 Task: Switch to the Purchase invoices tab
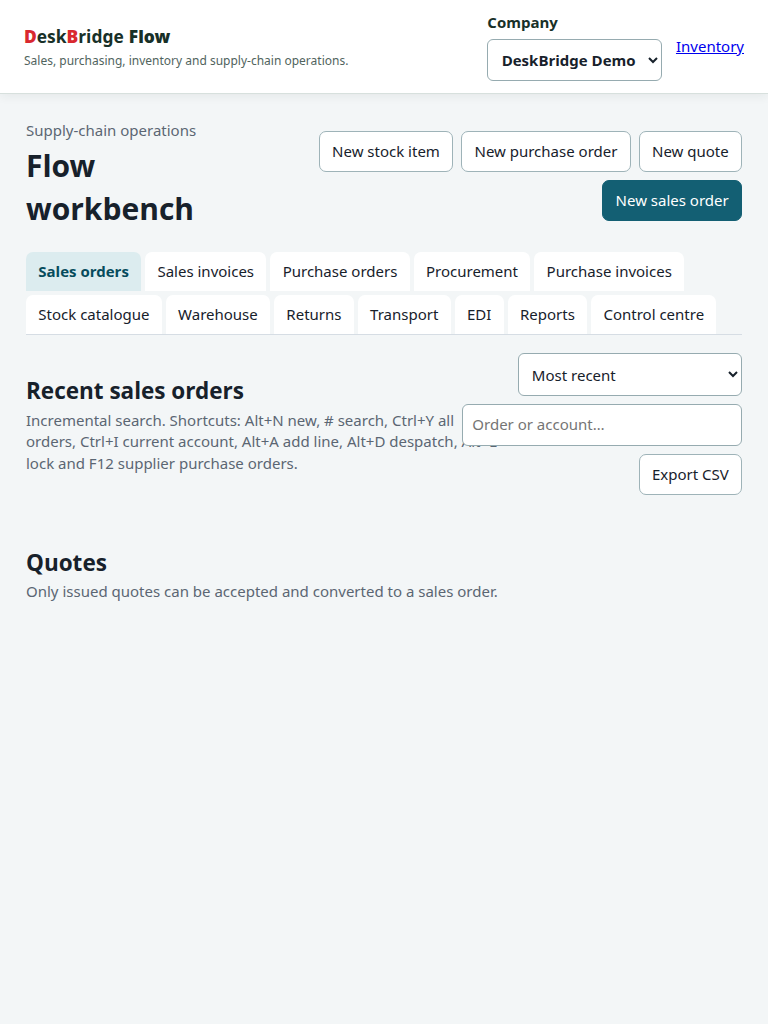point(609,272)
